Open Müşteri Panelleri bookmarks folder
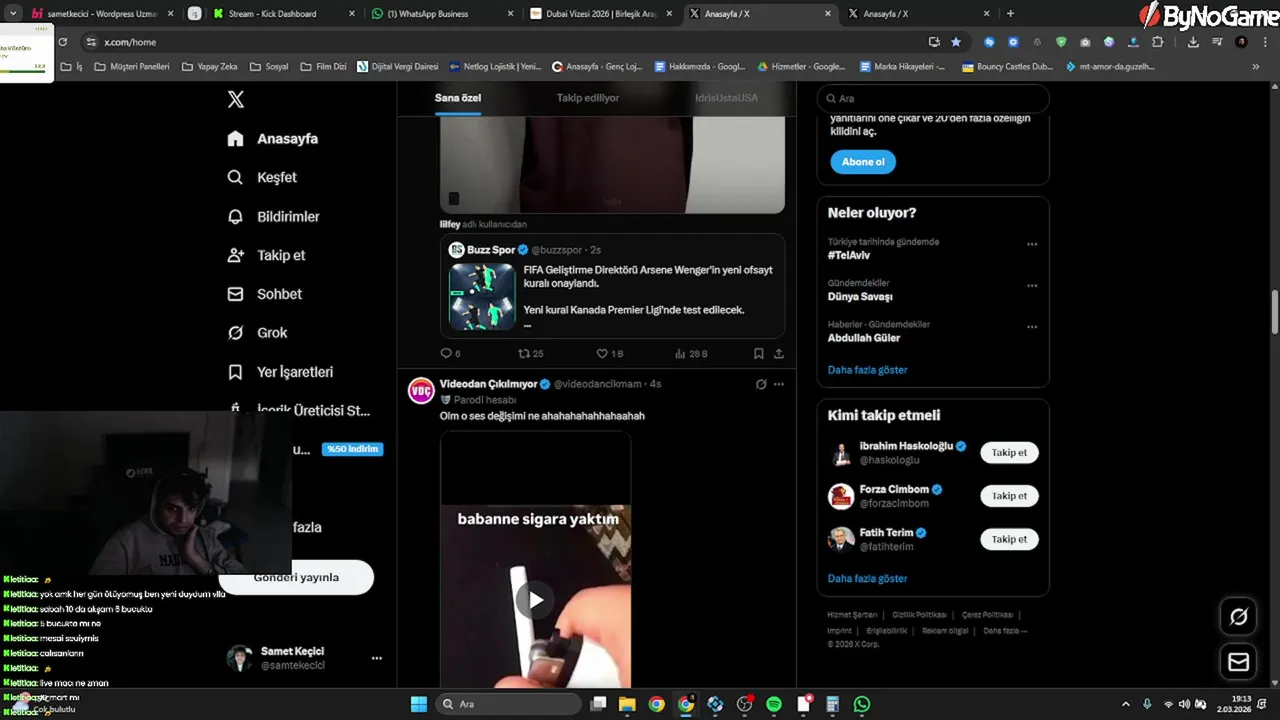The height and width of the screenshot is (720, 1280). (132, 67)
